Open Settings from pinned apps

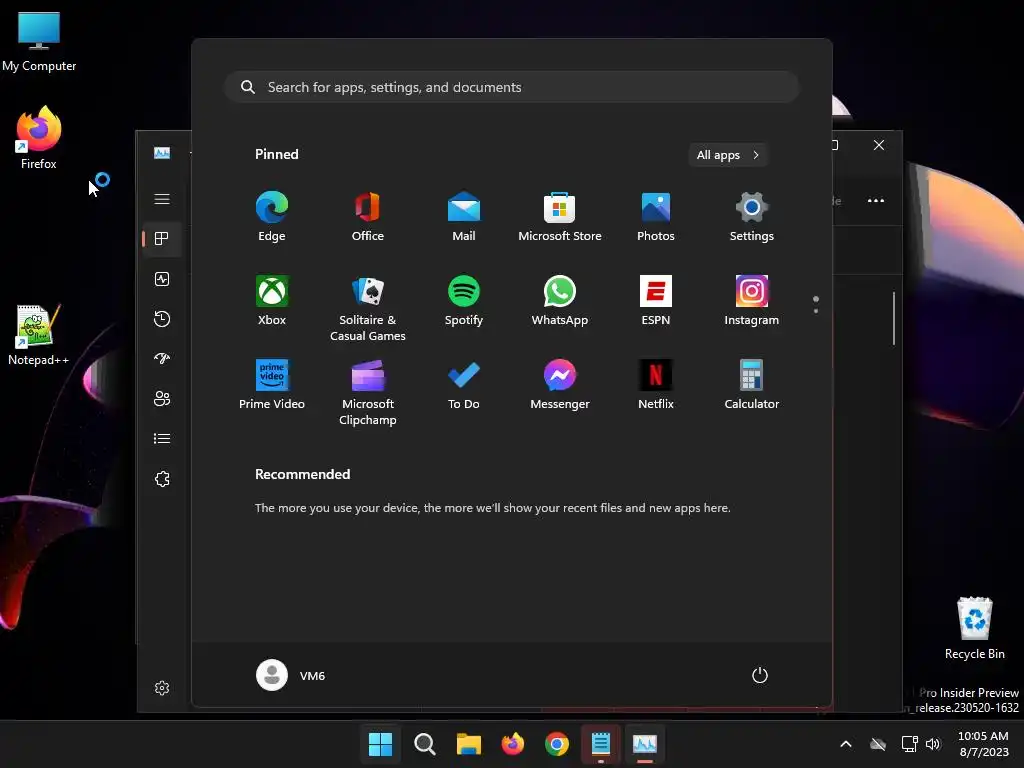click(x=752, y=217)
